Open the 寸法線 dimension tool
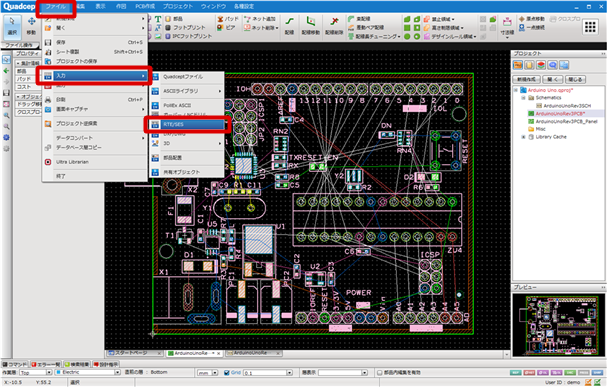Screen dimensions: 607x387 coord(507,26)
